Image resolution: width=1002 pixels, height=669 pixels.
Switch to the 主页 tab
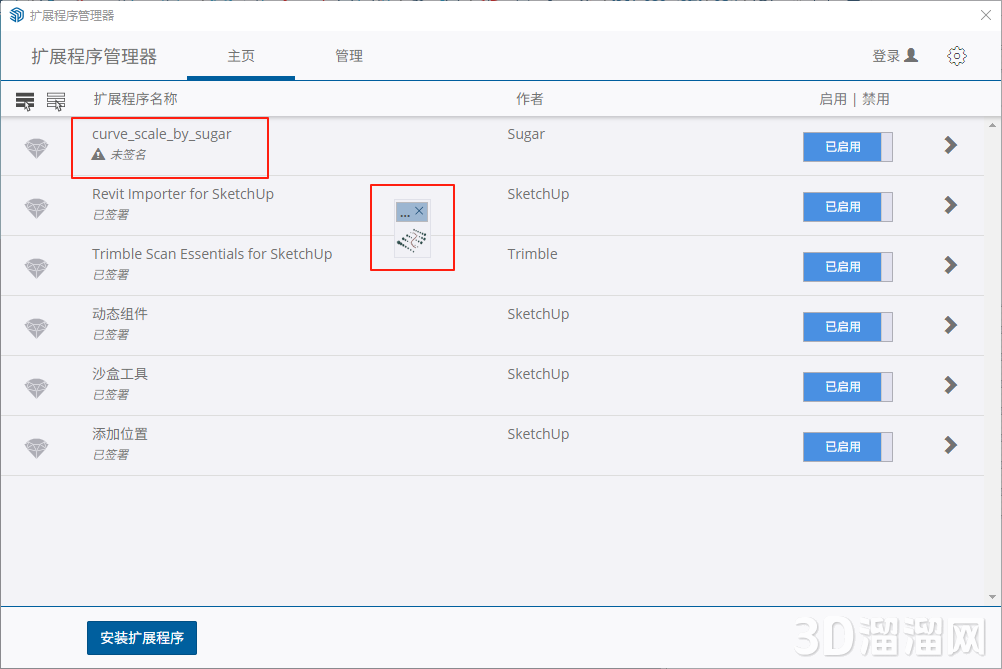[x=241, y=56]
